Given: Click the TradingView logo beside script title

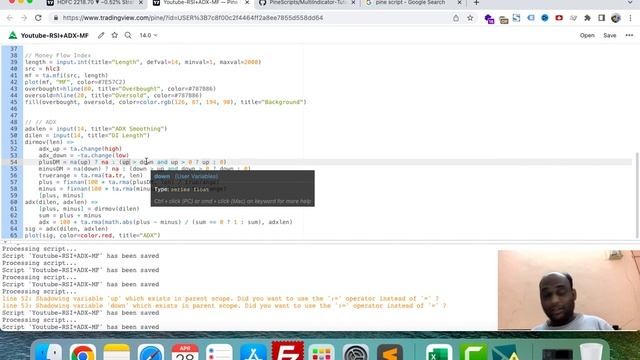Looking at the screenshot, I should [x=13, y=36].
